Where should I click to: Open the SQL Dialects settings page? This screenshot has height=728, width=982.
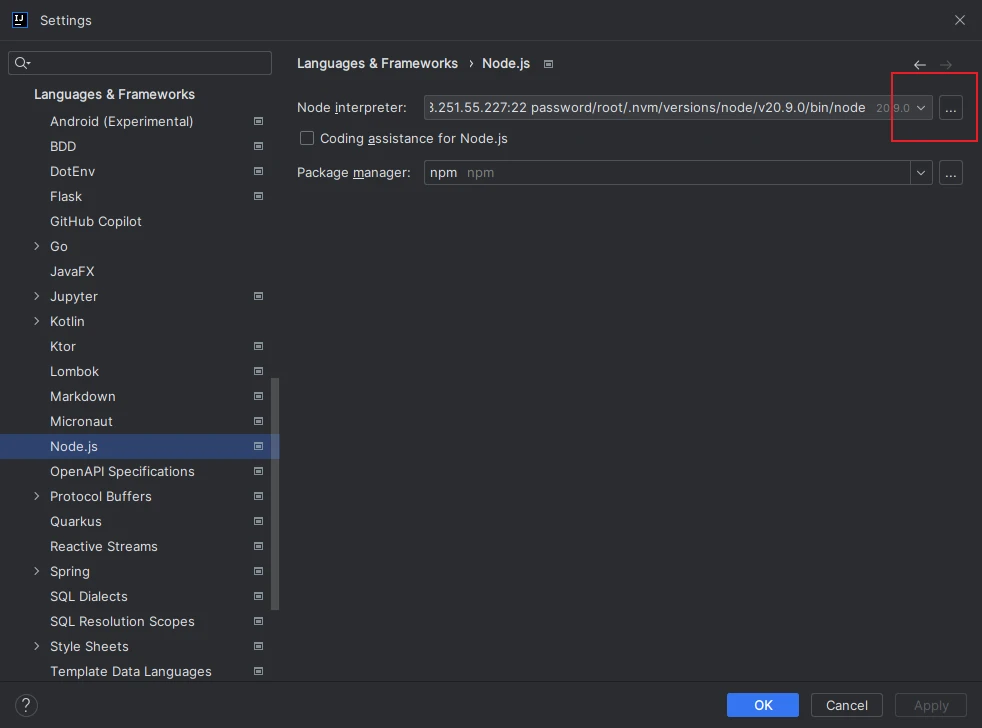[89, 596]
